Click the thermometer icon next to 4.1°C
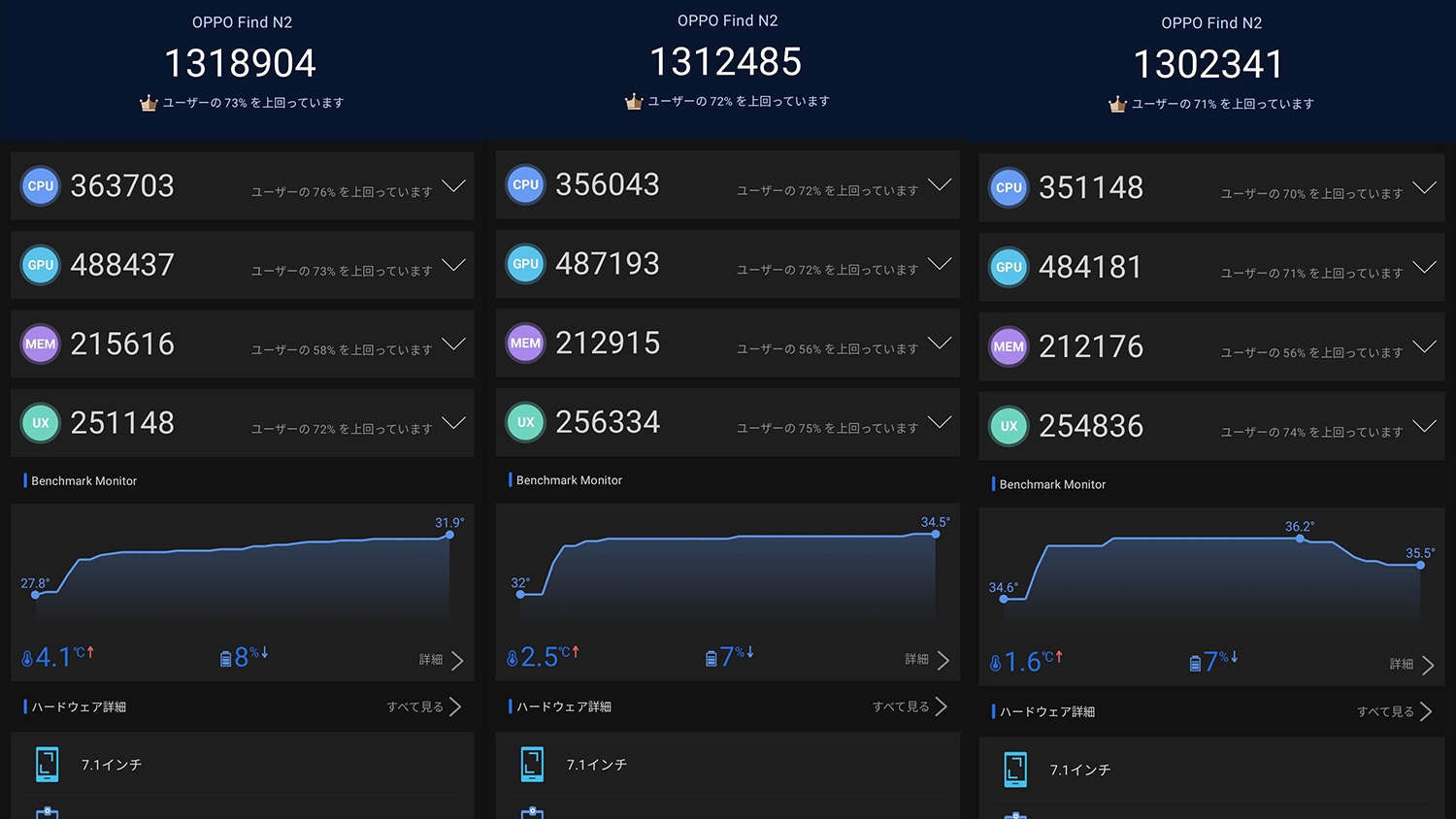Viewport: 1456px width, 819px height. (27, 659)
